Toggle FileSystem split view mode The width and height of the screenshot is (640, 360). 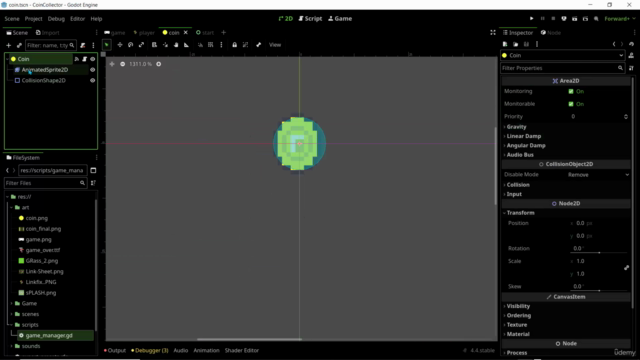tap(93, 171)
